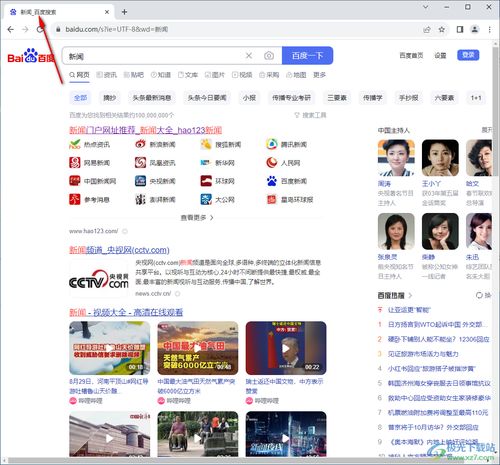The height and width of the screenshot is (465, 500).
Task: Open the 人民网 icon
Action: (x=272, y=163)
